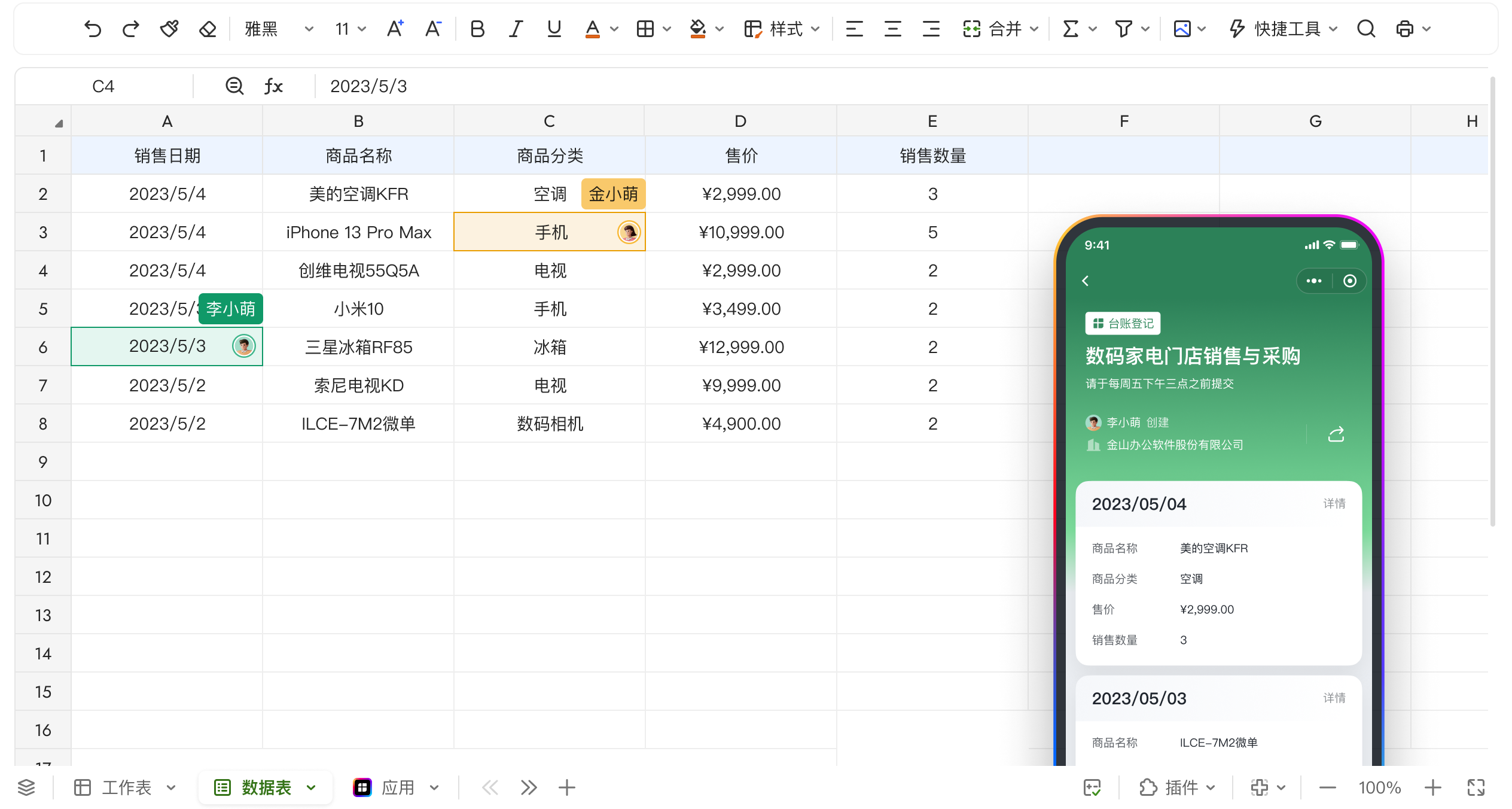Switch to the 数据表 tab
1512x809 pixels.
pyautogui.click(x=266, y=787)
